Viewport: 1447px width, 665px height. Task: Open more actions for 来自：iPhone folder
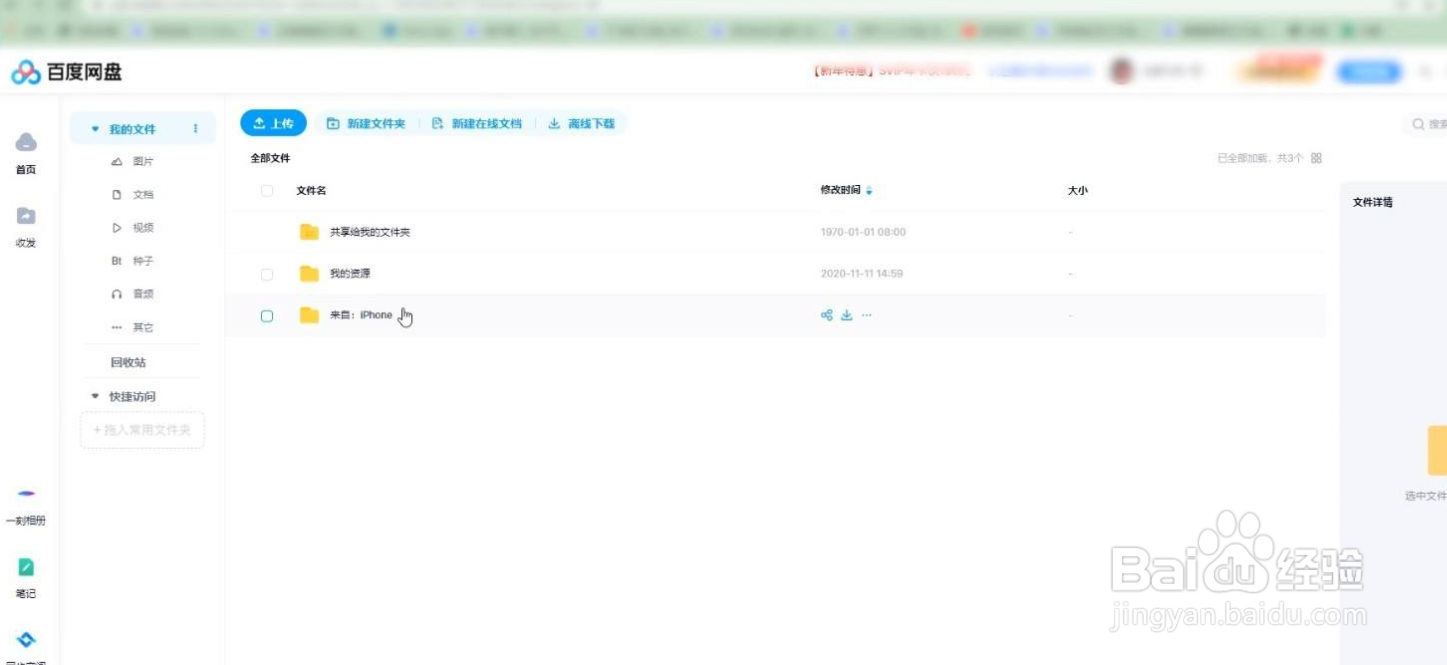pyautogui.click(x=866, y=314)
